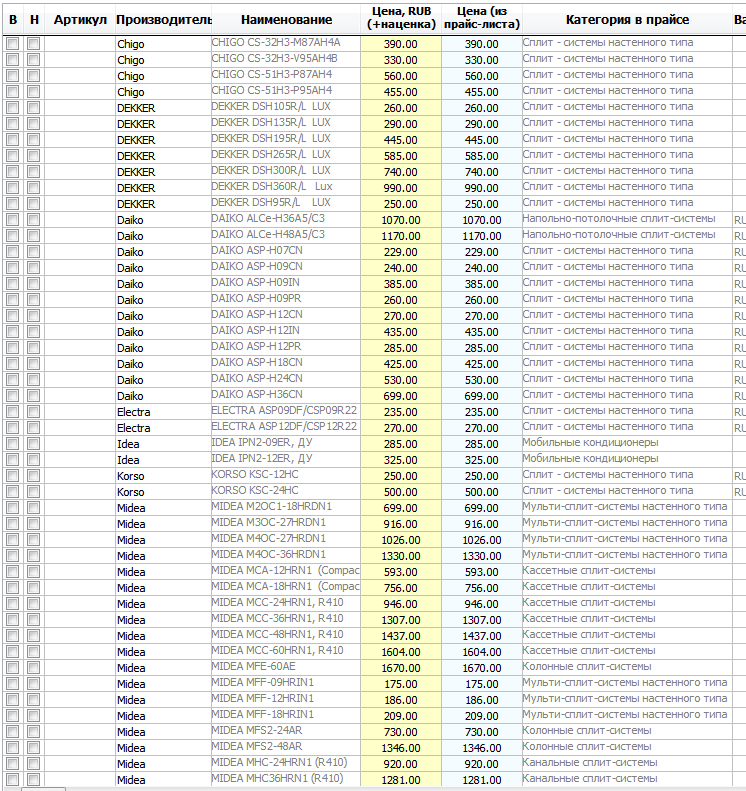The height and width of the screenshot is (791, 746).
Task: Select the markup price 1170.00 cell
Action: point(401,236)
